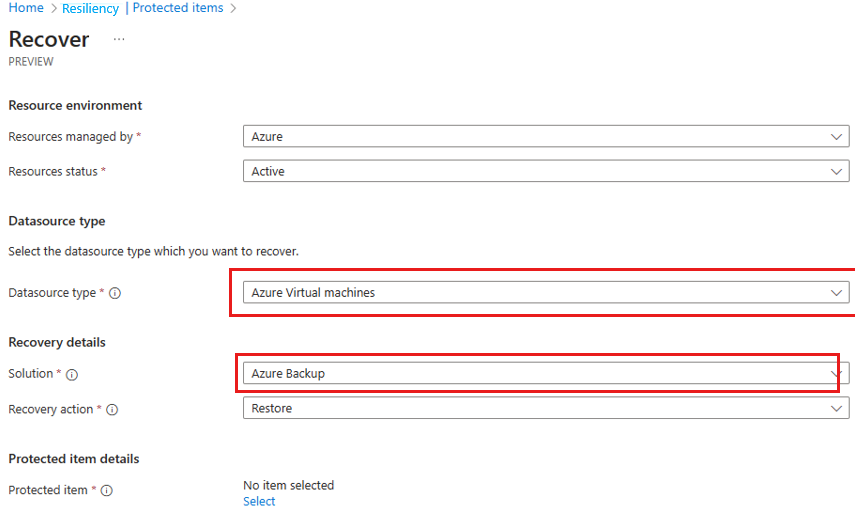Open the Home breadcrumb link
855x518 pixels.
pyautogui.click(x=26, y=8)
